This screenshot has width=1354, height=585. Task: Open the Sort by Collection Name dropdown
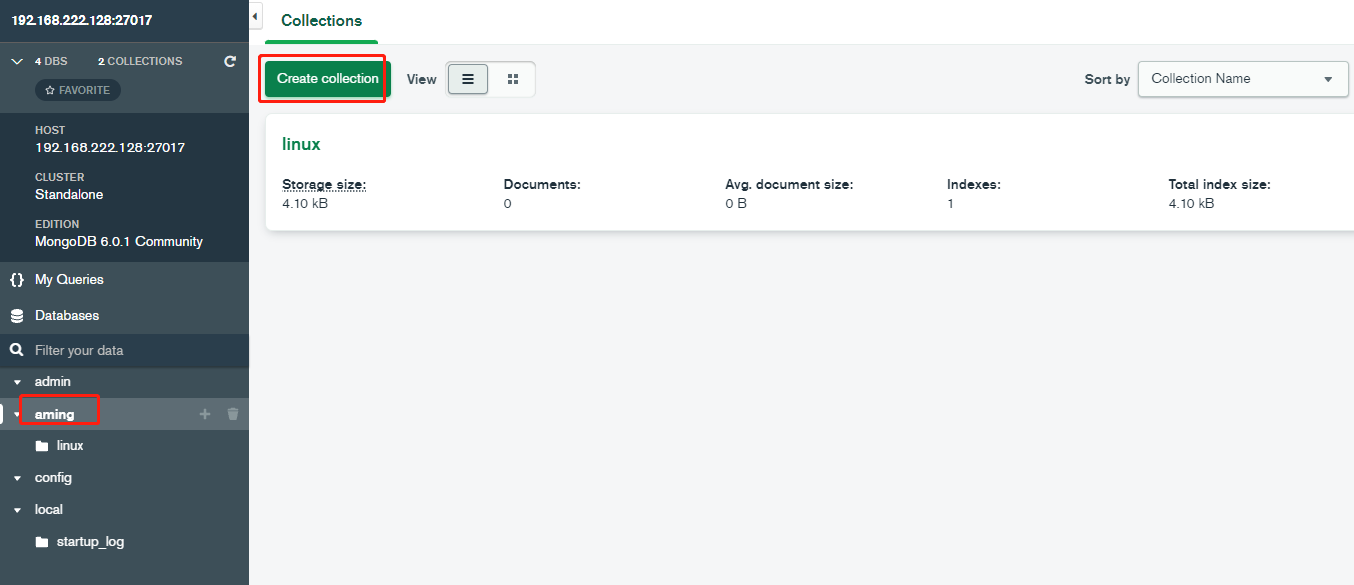(1243, 79)
